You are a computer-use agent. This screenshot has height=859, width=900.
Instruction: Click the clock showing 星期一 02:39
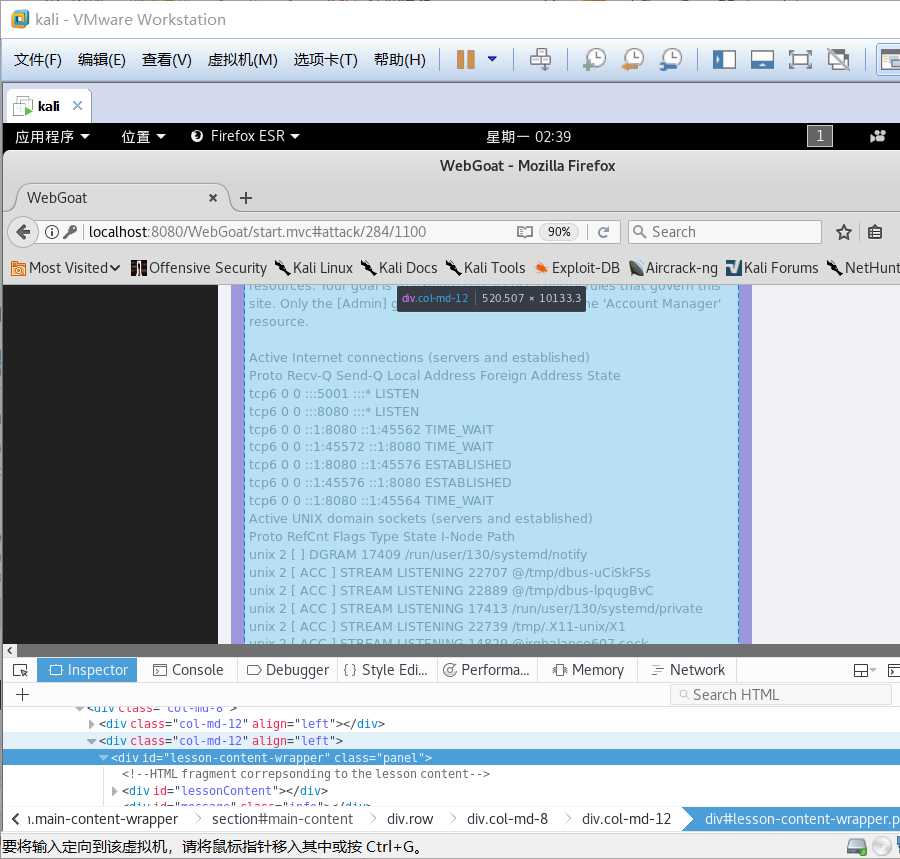point(528,137)
